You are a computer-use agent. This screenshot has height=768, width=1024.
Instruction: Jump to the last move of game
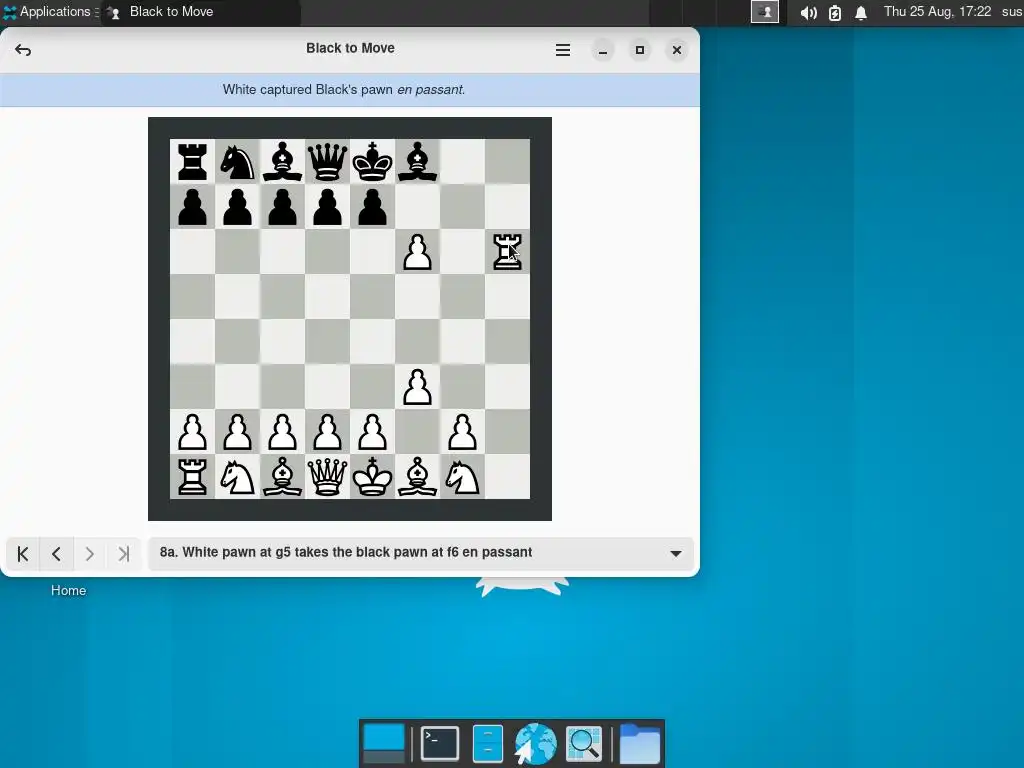coord(124,554)
